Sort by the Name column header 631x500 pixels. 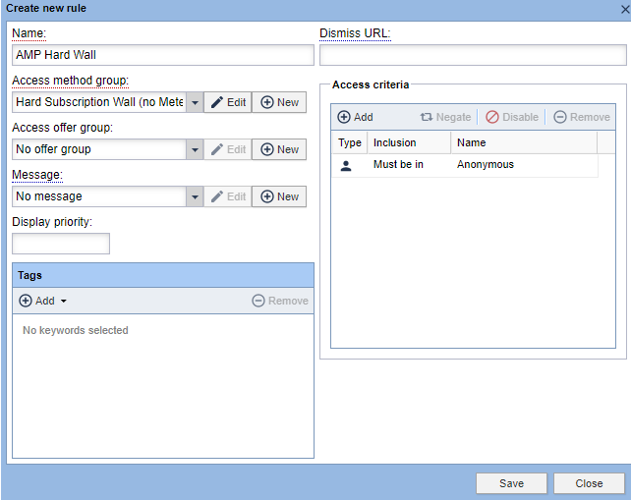click(522, 143)
